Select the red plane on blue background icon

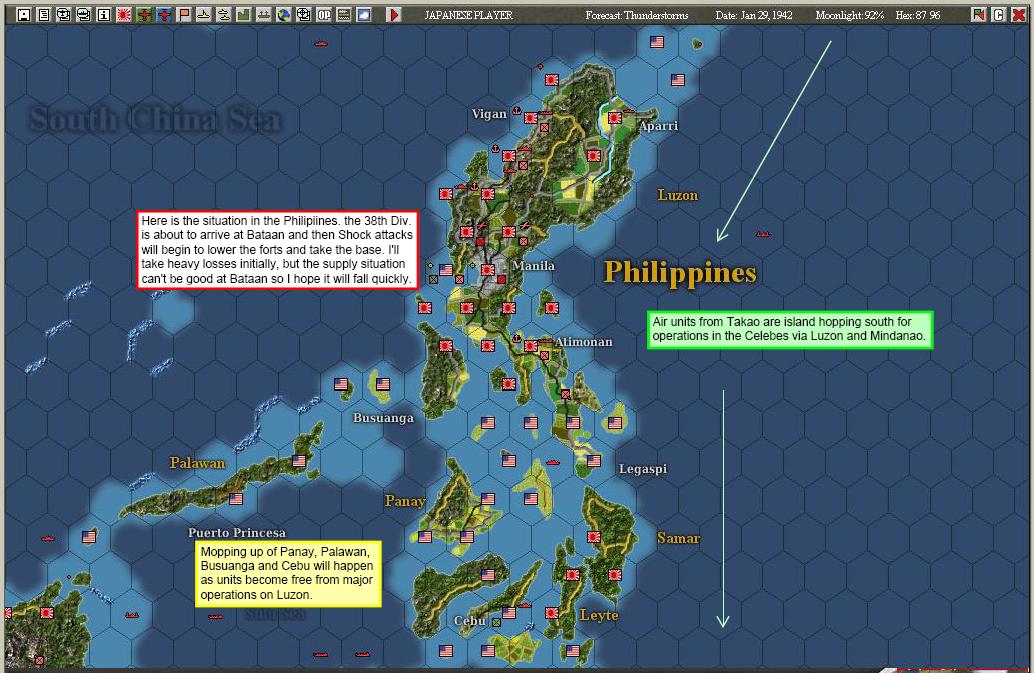tap(164, 15)
